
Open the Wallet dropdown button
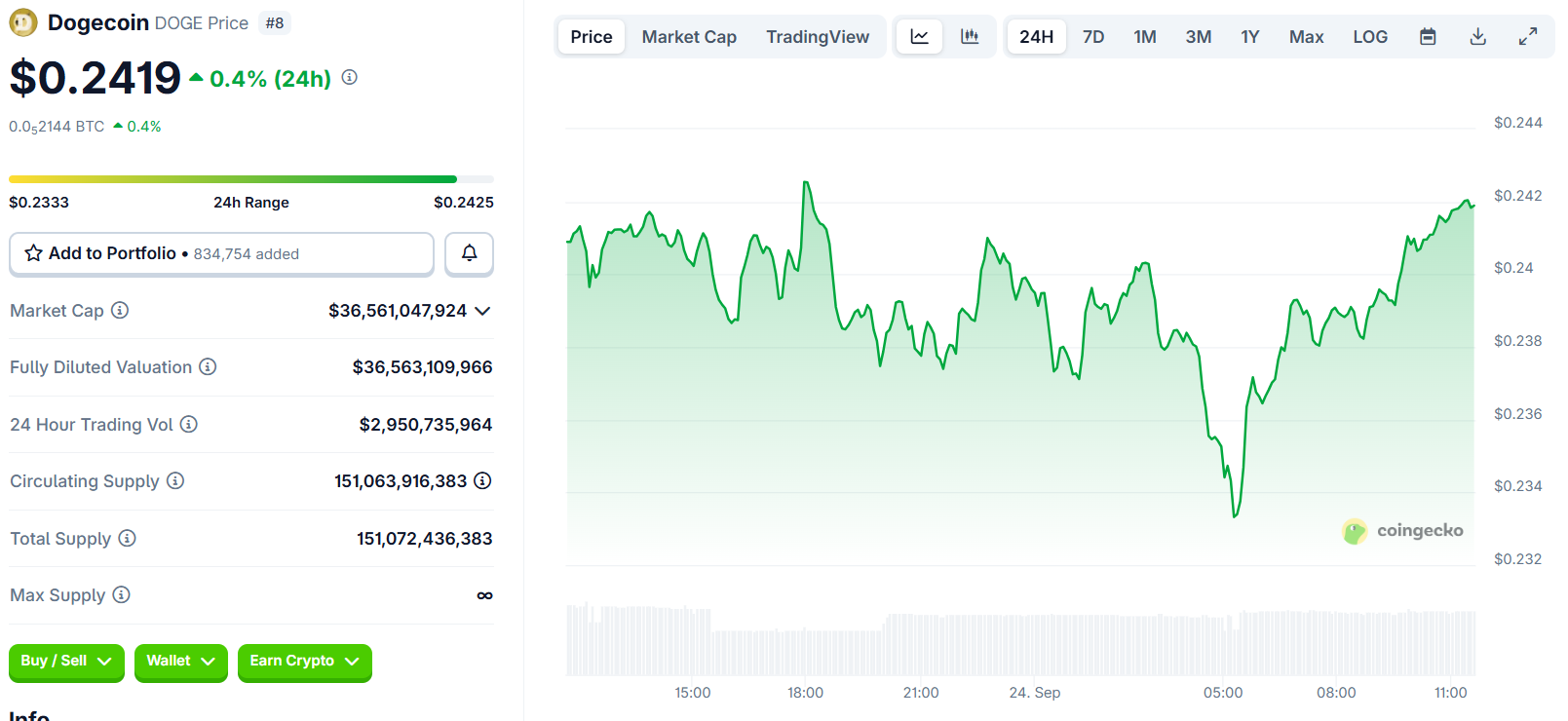click(x=180, y=662)
